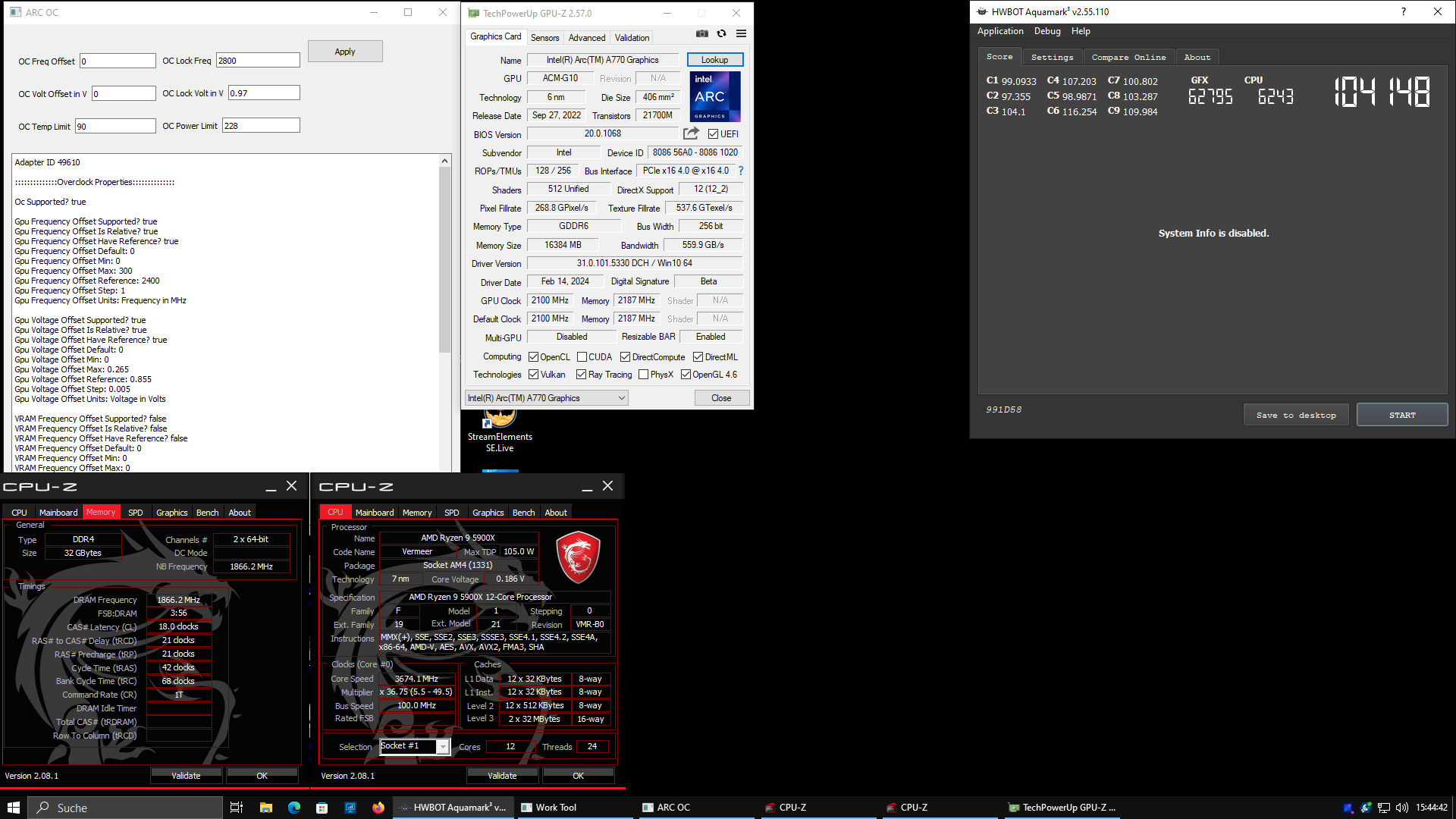1456x819 pixels.
Task: Open the SPD tab in CPU-Z Memory window
Action: pos(136,513)
